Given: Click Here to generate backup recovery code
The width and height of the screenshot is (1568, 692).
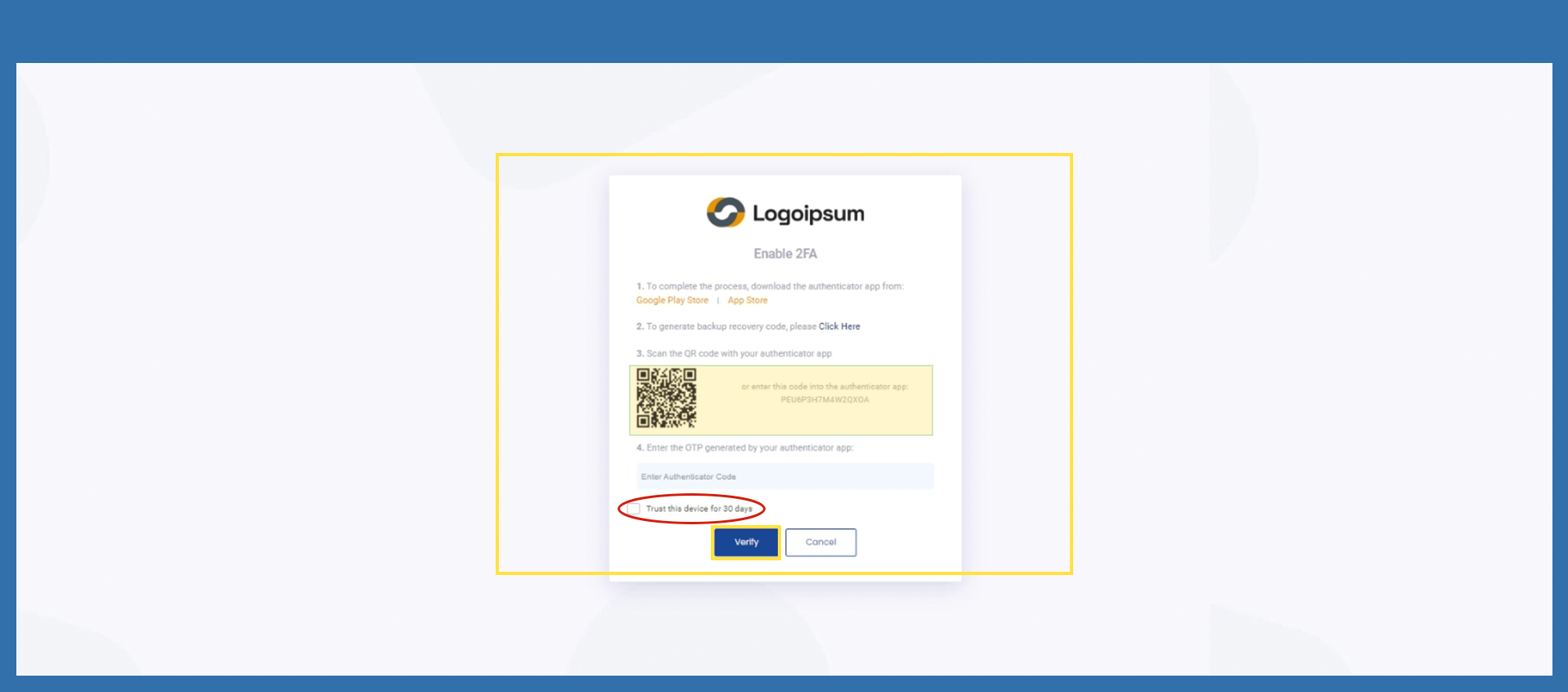Looking at the screenshot, I should coord(839,326).
